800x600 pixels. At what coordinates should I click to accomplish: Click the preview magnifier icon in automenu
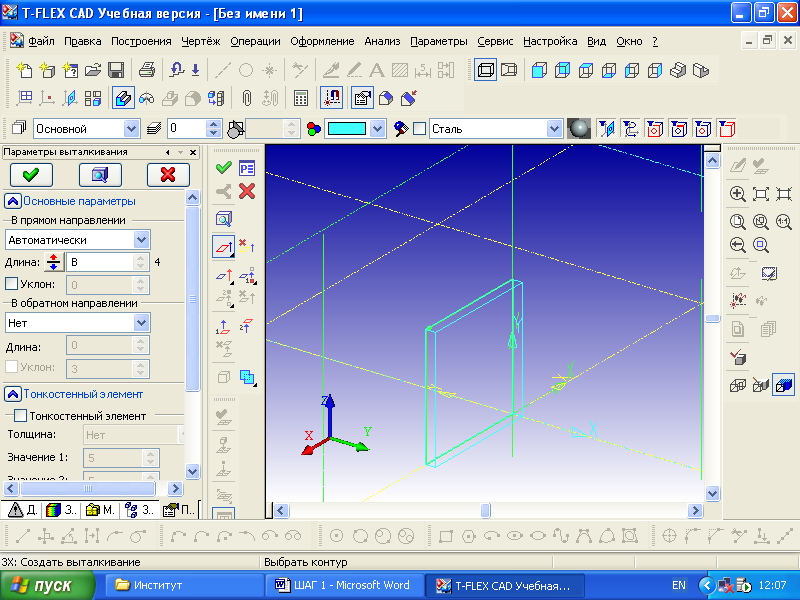[223, 219]
